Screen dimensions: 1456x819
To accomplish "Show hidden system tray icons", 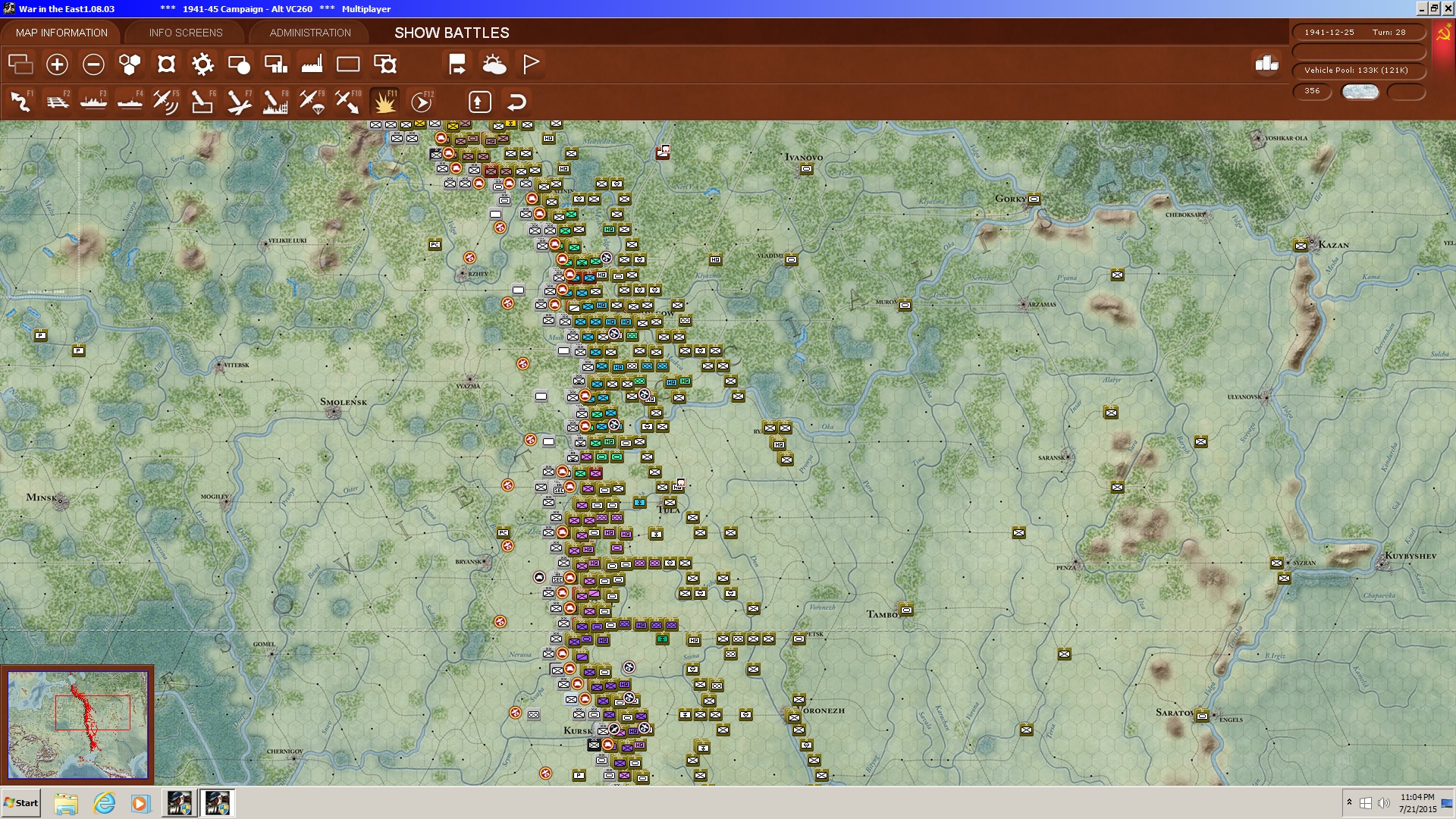I will [1349, 802].
